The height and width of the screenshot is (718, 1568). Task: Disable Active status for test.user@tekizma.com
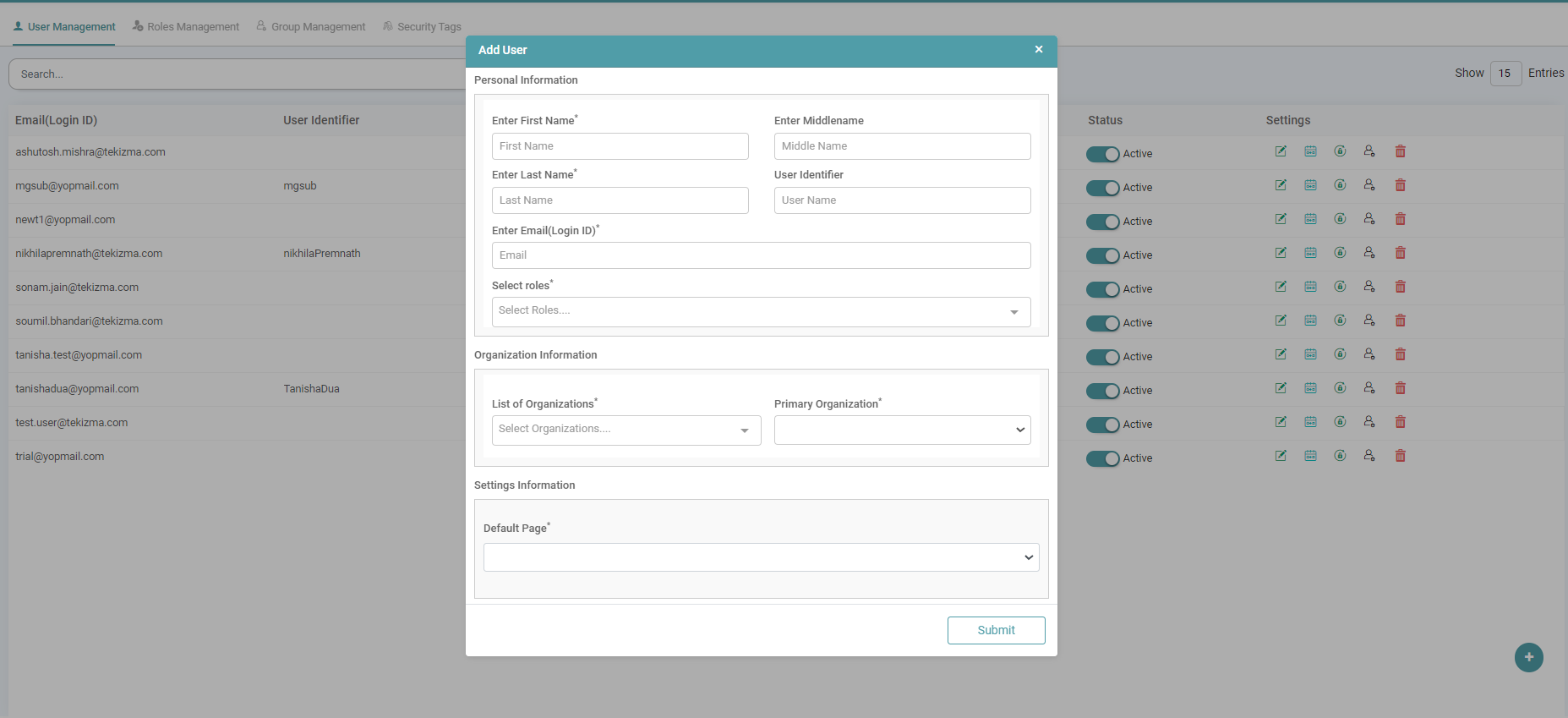coord(1102,425)
